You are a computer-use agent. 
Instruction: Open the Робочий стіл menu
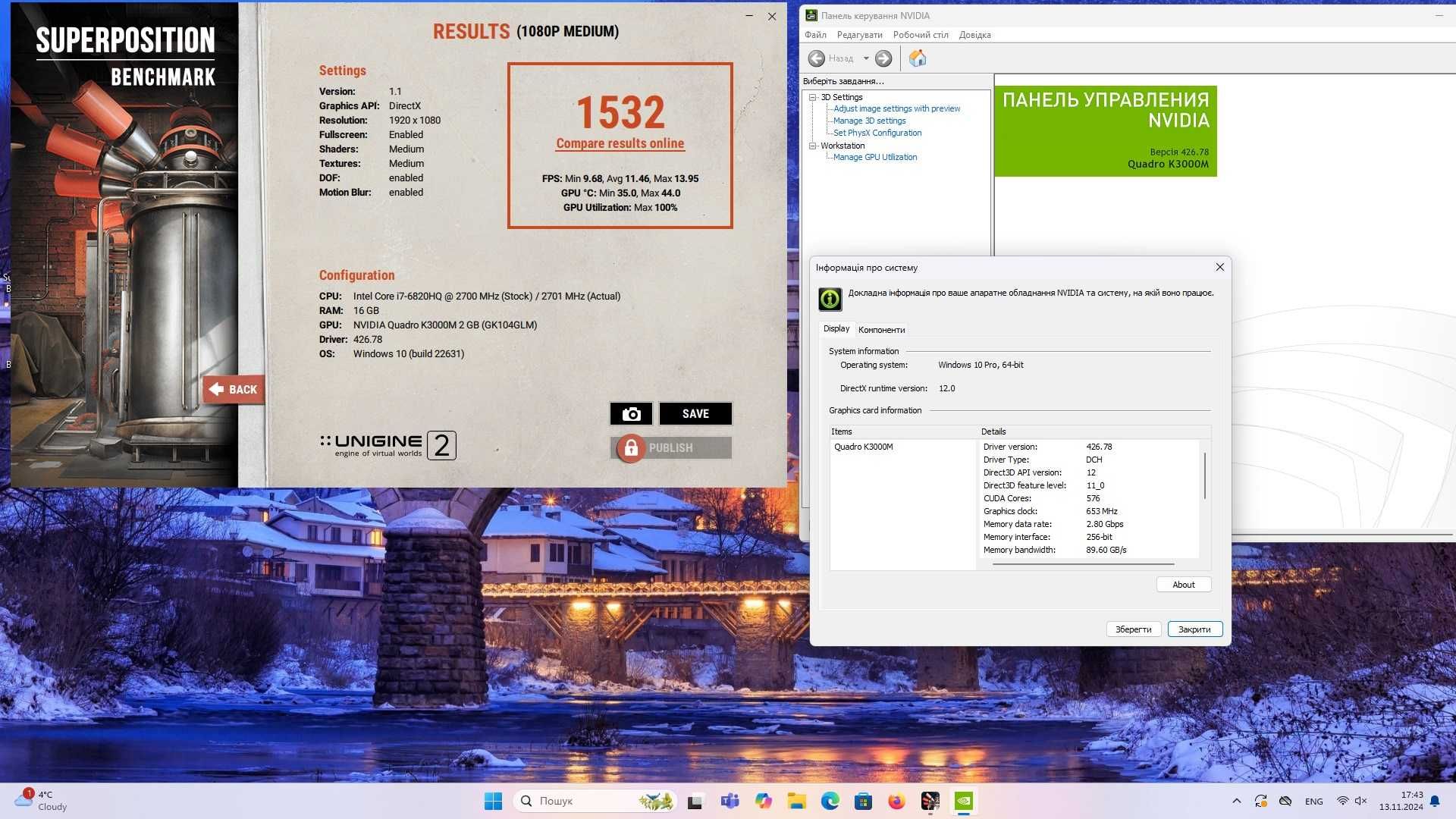[921, 35]
